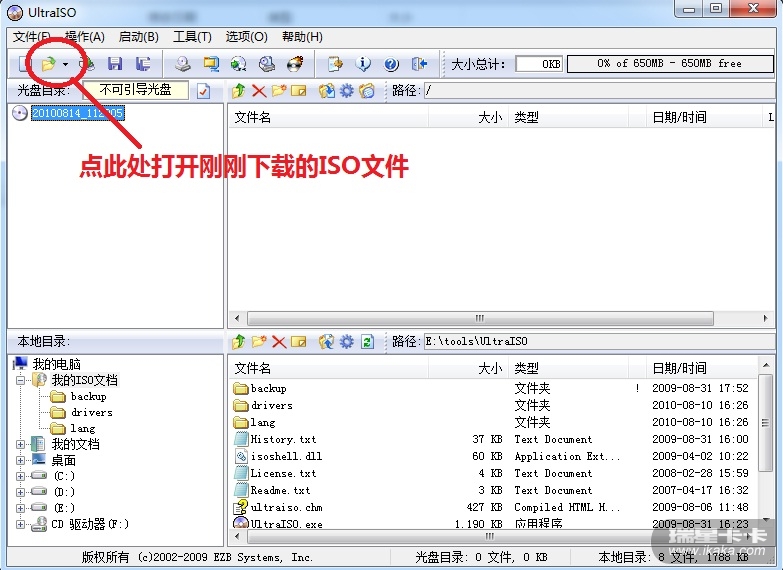The image size is (783, 570).
Task: Click Up folder icon in disc toolbar
Action: click(x=239, y=90)
